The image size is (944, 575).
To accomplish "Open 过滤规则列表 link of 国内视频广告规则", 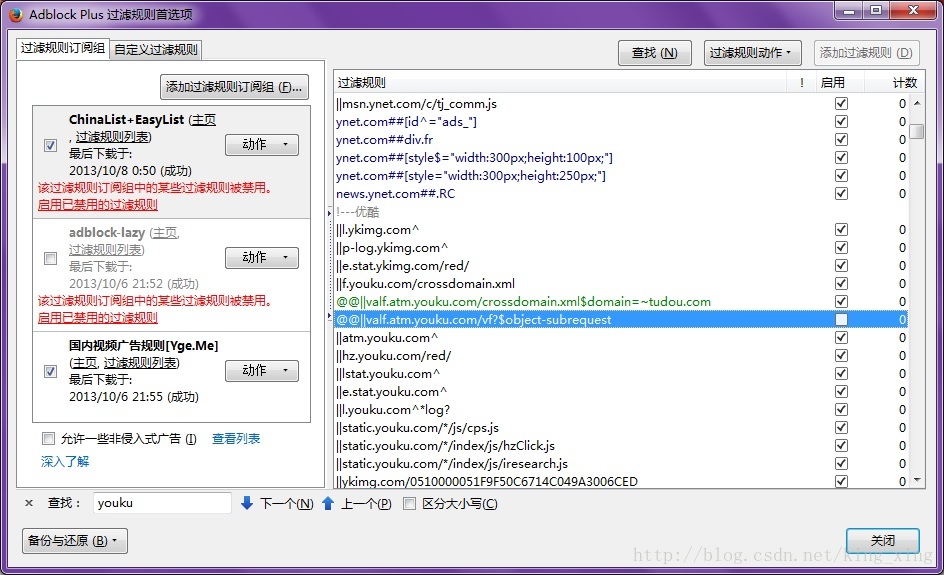I will coord(141,362).
